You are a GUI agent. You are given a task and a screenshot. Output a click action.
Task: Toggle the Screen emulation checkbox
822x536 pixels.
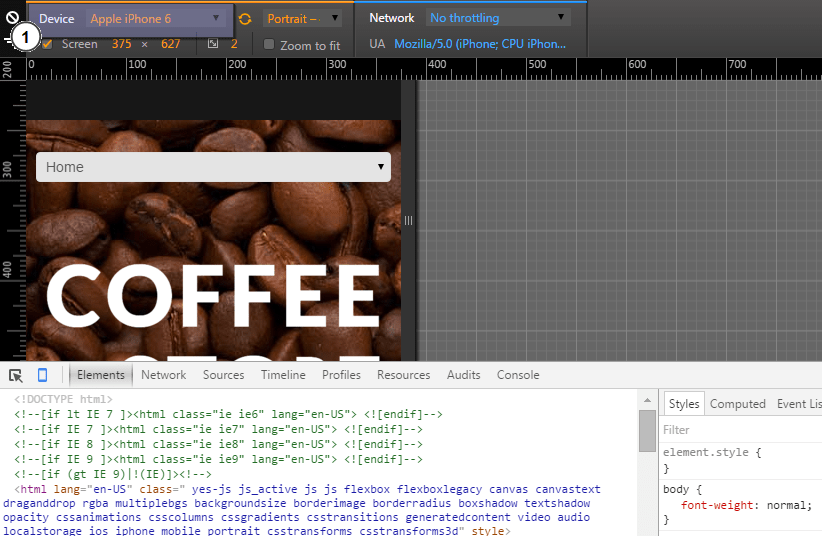click(x=47, y=44)
